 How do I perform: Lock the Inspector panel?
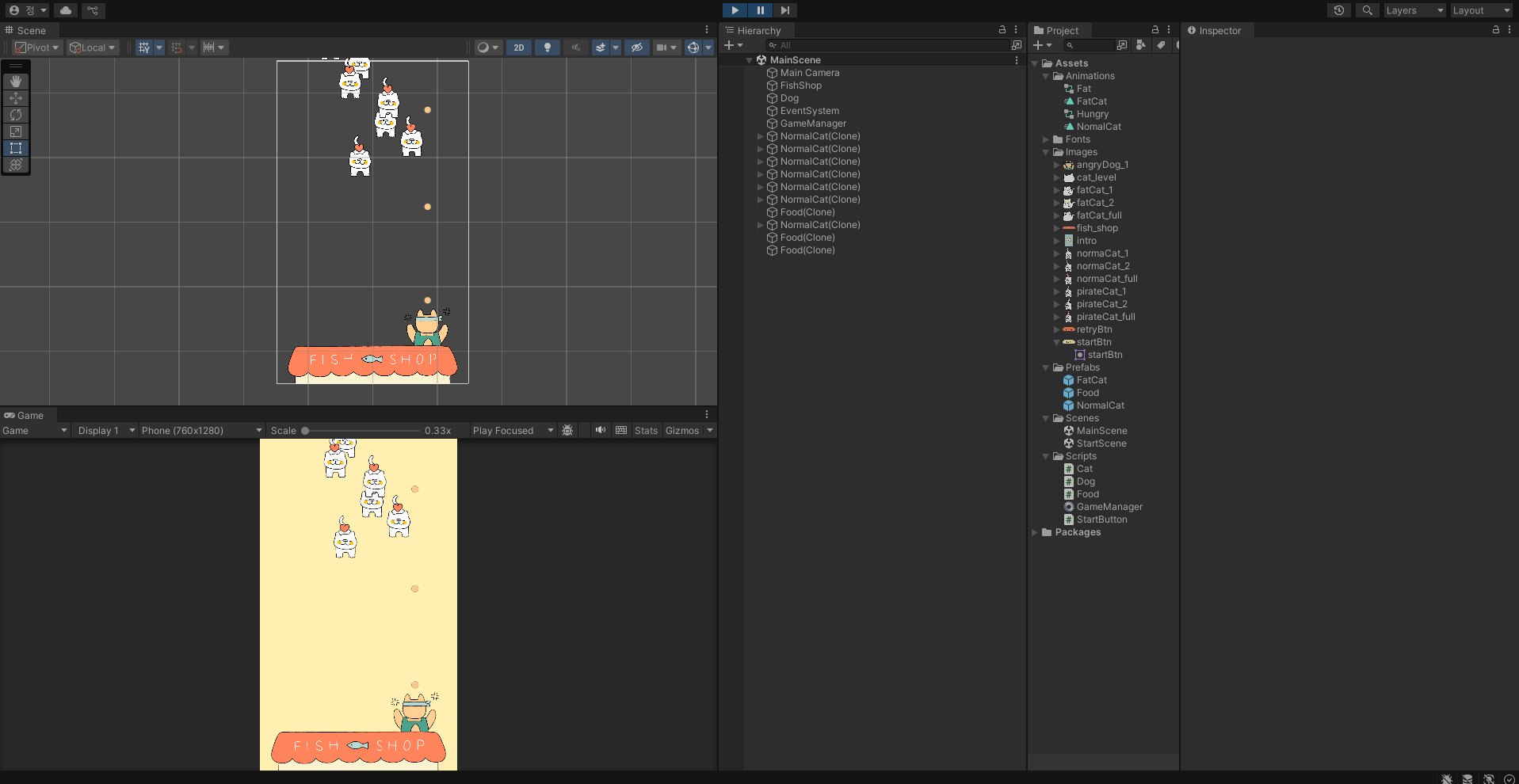[x=1496, y=30]
